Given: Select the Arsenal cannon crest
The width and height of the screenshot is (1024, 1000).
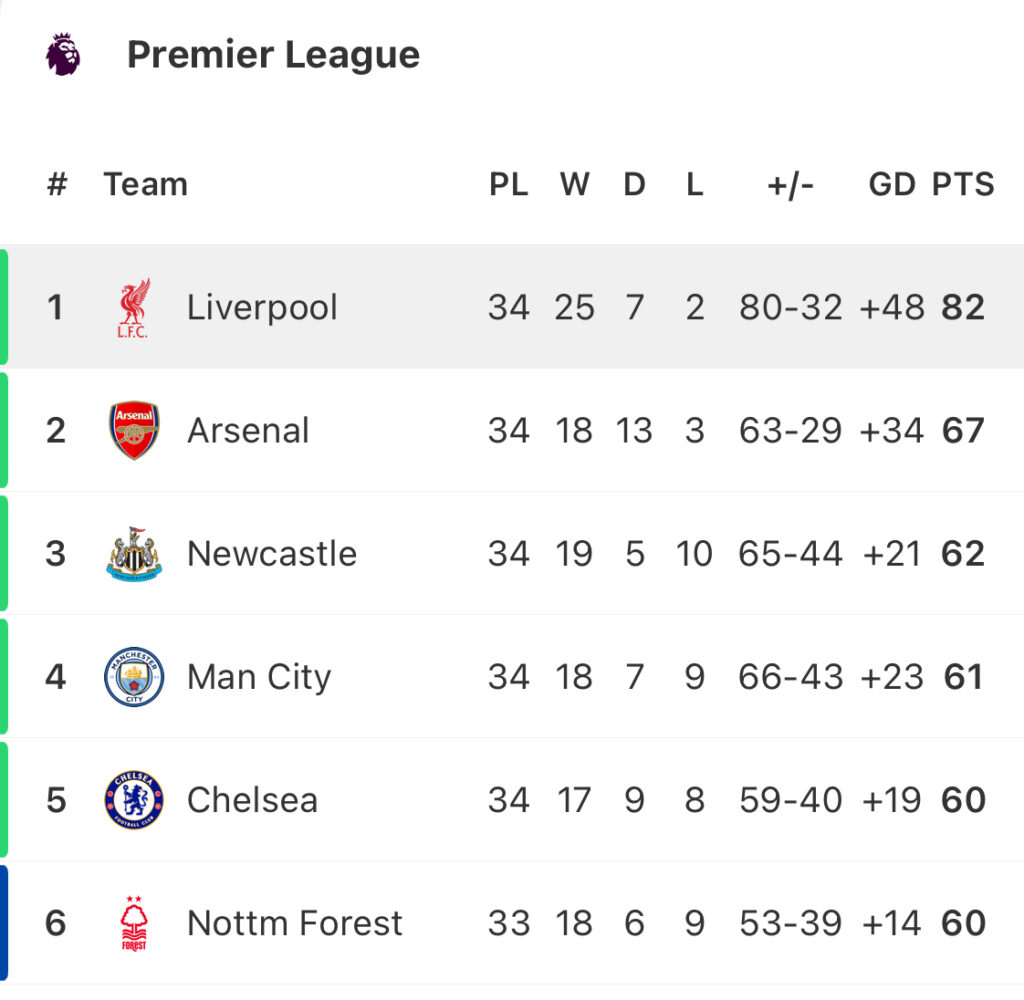Looking at the screenshot, I should (x=134, y=430).
